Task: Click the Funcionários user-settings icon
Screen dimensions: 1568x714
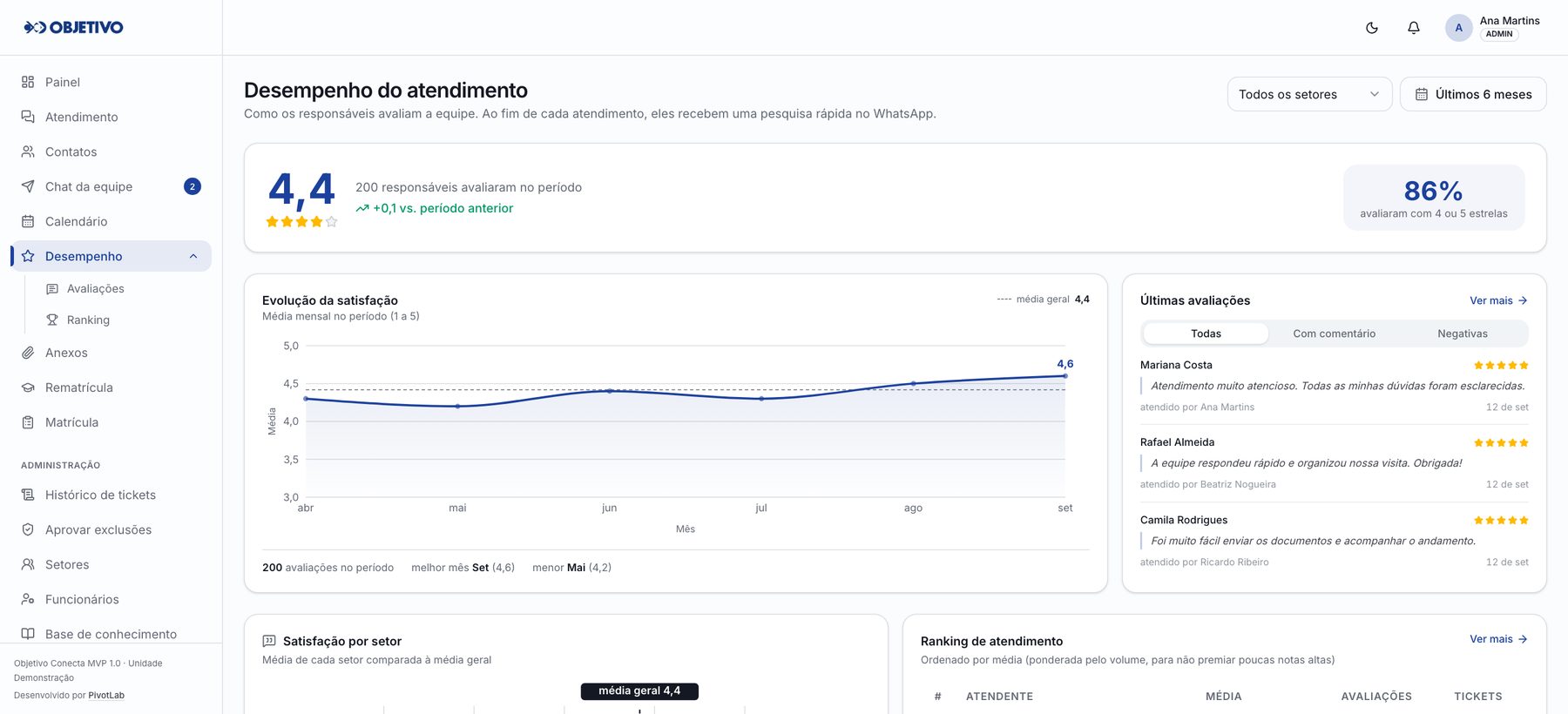Action: pos(28,599)
